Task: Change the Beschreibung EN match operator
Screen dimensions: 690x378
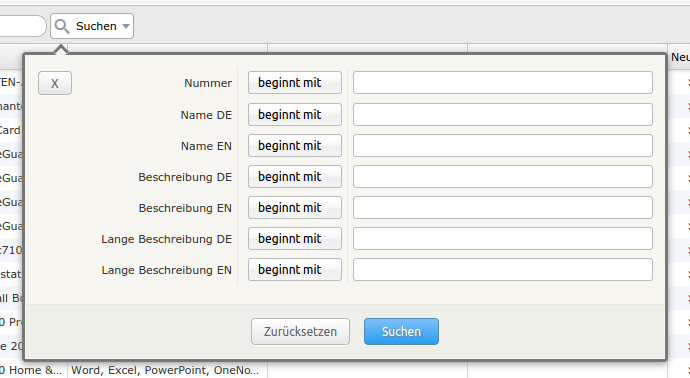Action: point(295,208)
